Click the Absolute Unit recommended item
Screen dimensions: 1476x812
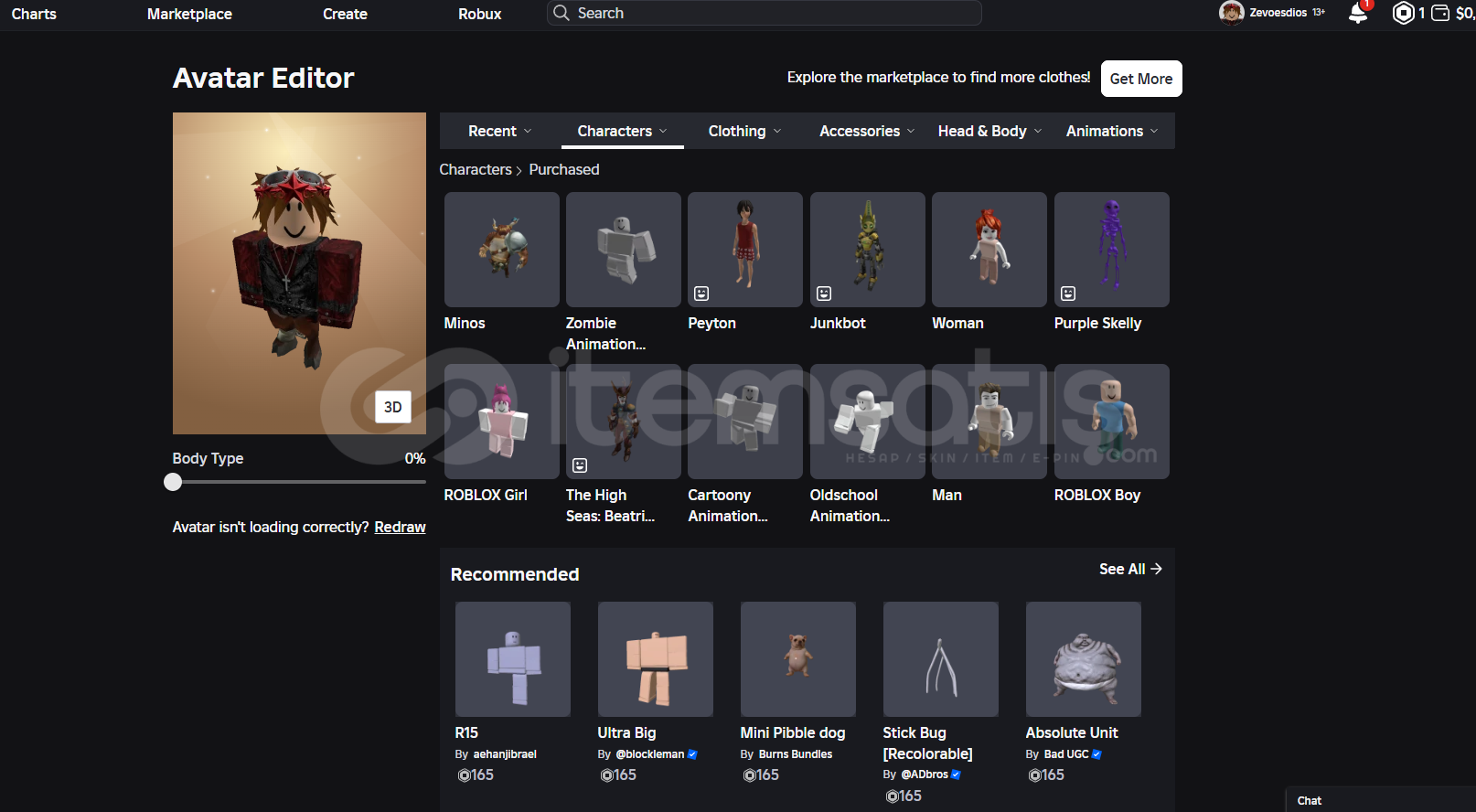1083,659
